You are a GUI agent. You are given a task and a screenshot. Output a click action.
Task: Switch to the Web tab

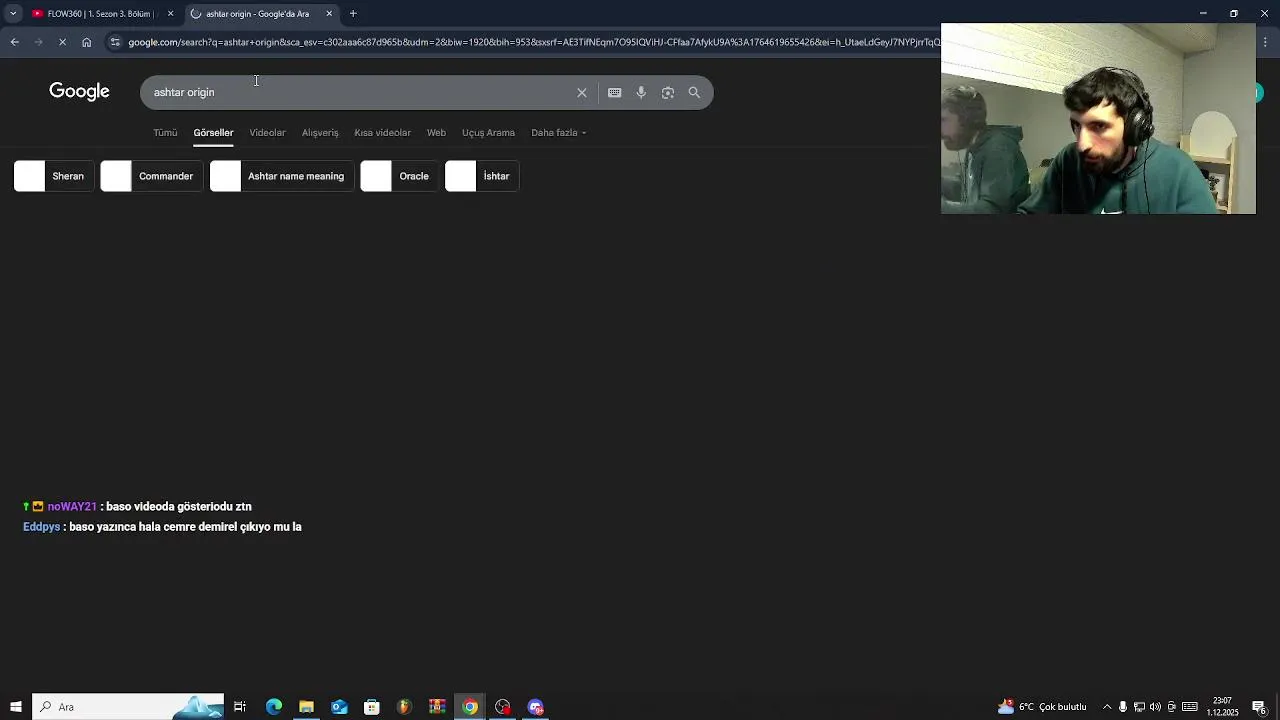pyautogui.click(x=436, y=133)
